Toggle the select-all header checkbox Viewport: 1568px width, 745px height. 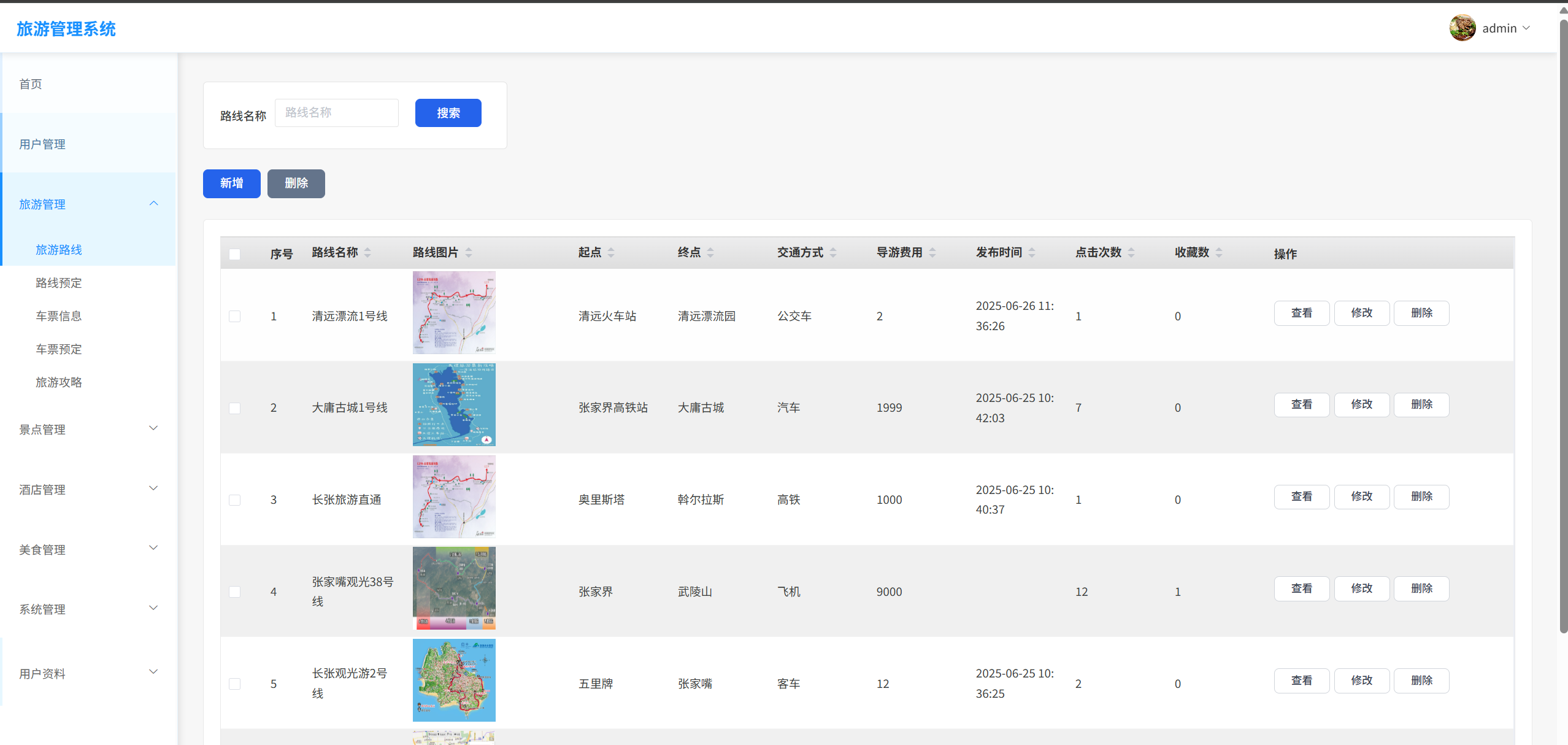point(234,254)
